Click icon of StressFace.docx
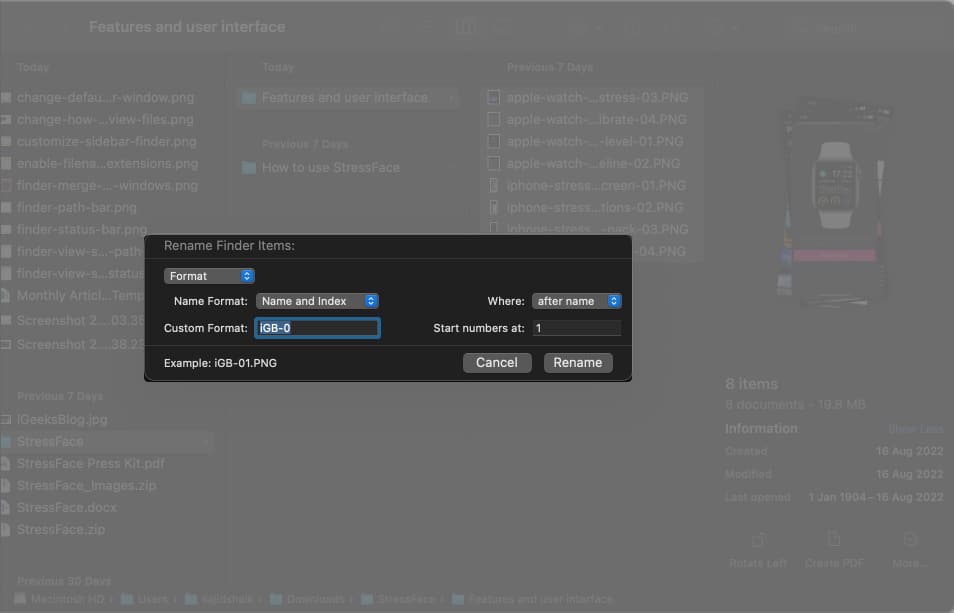The width and height of the screenshot is (954, 613). pyautogui.click(x=5, y=507)
